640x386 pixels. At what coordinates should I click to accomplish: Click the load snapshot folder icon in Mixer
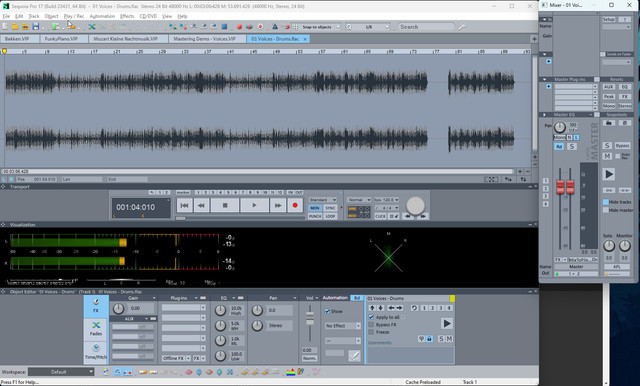609,122
